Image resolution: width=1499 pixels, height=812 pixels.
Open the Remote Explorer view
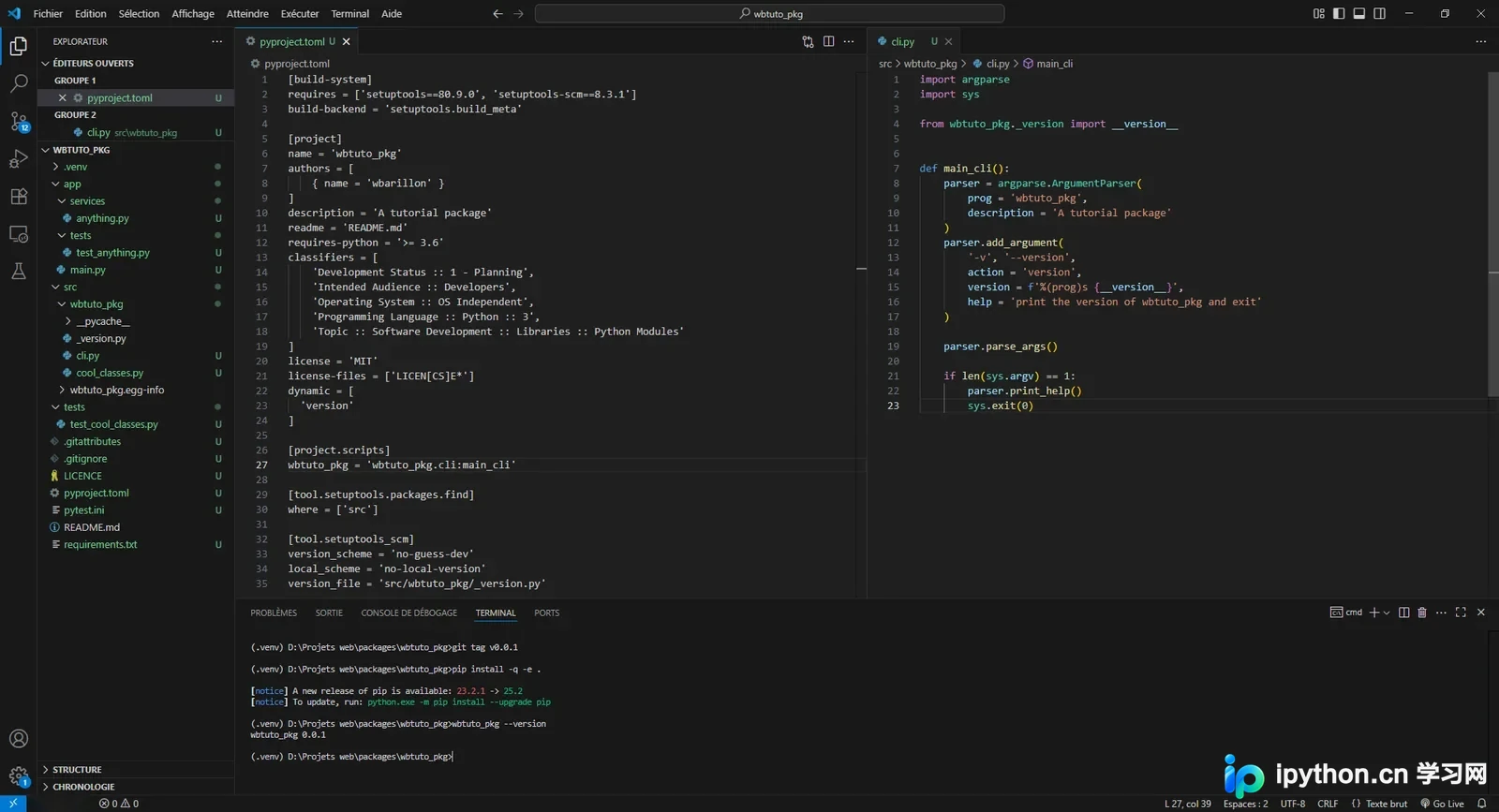pyautogui.click(x=19, y=234)
